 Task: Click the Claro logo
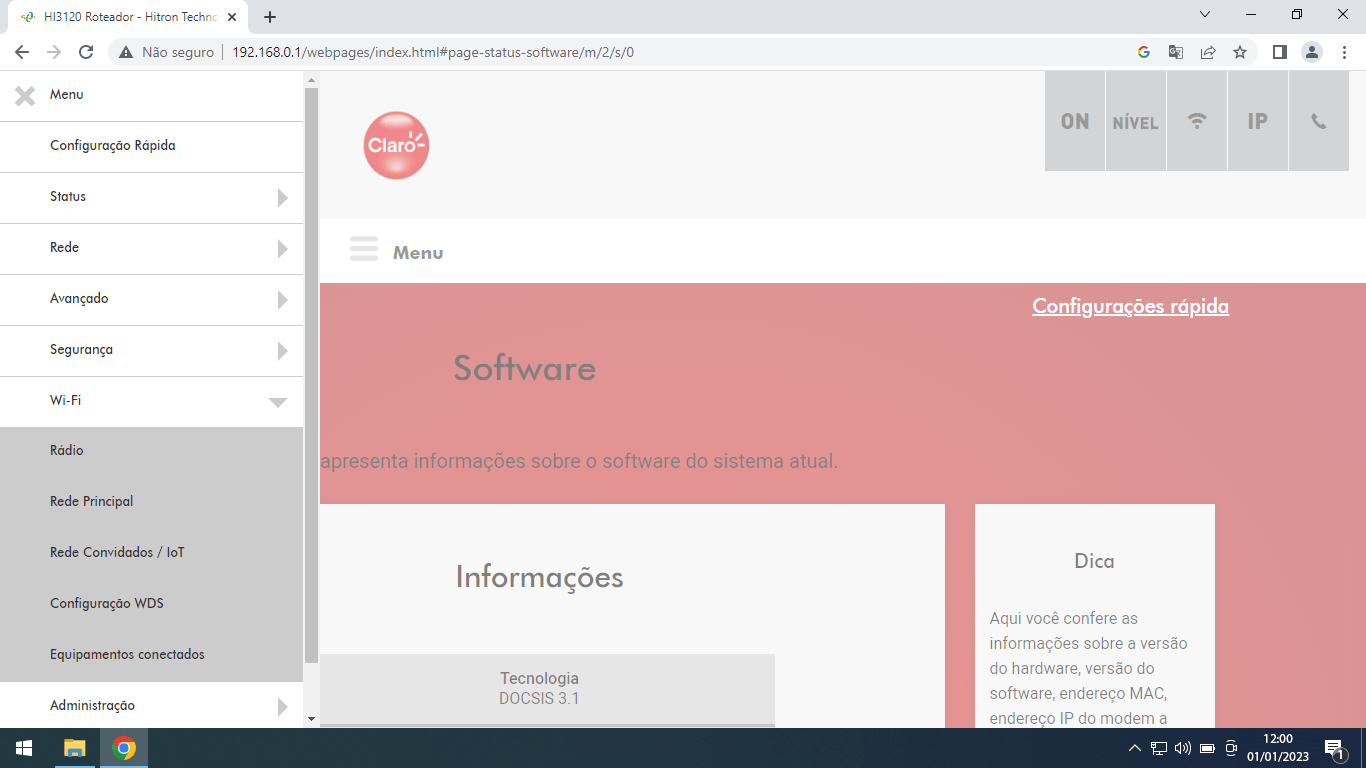[396, 146]
